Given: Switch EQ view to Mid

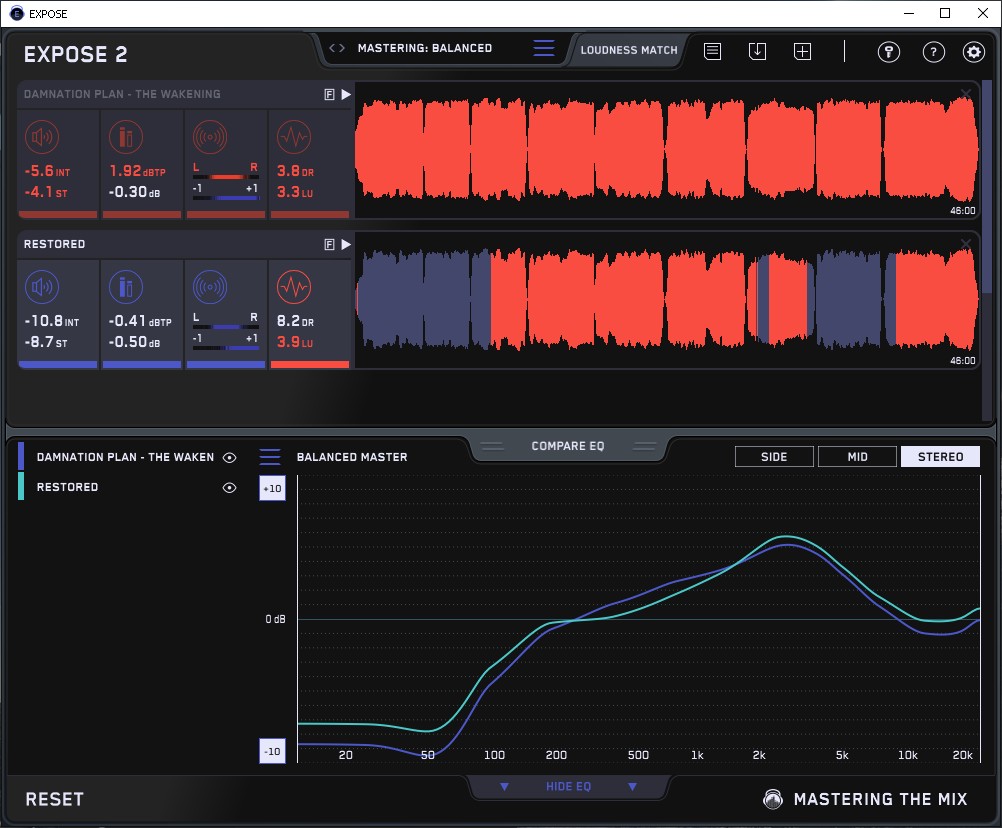Looking at the screenshot, I should 857,457.
